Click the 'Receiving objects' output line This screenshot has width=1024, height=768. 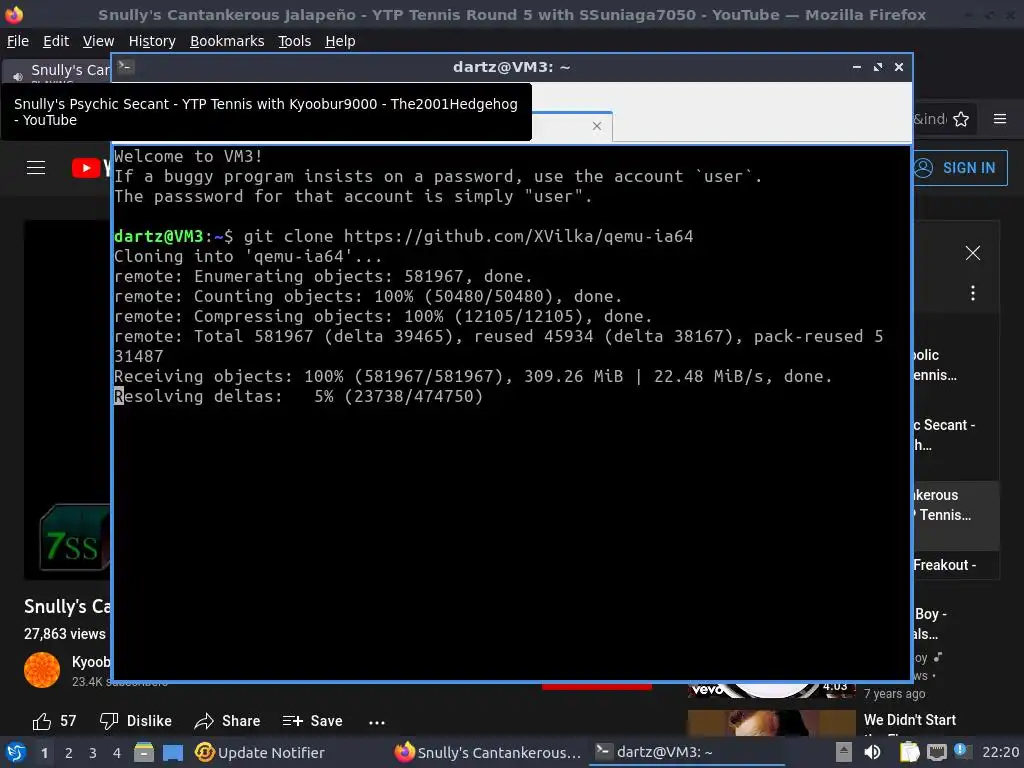473,376
